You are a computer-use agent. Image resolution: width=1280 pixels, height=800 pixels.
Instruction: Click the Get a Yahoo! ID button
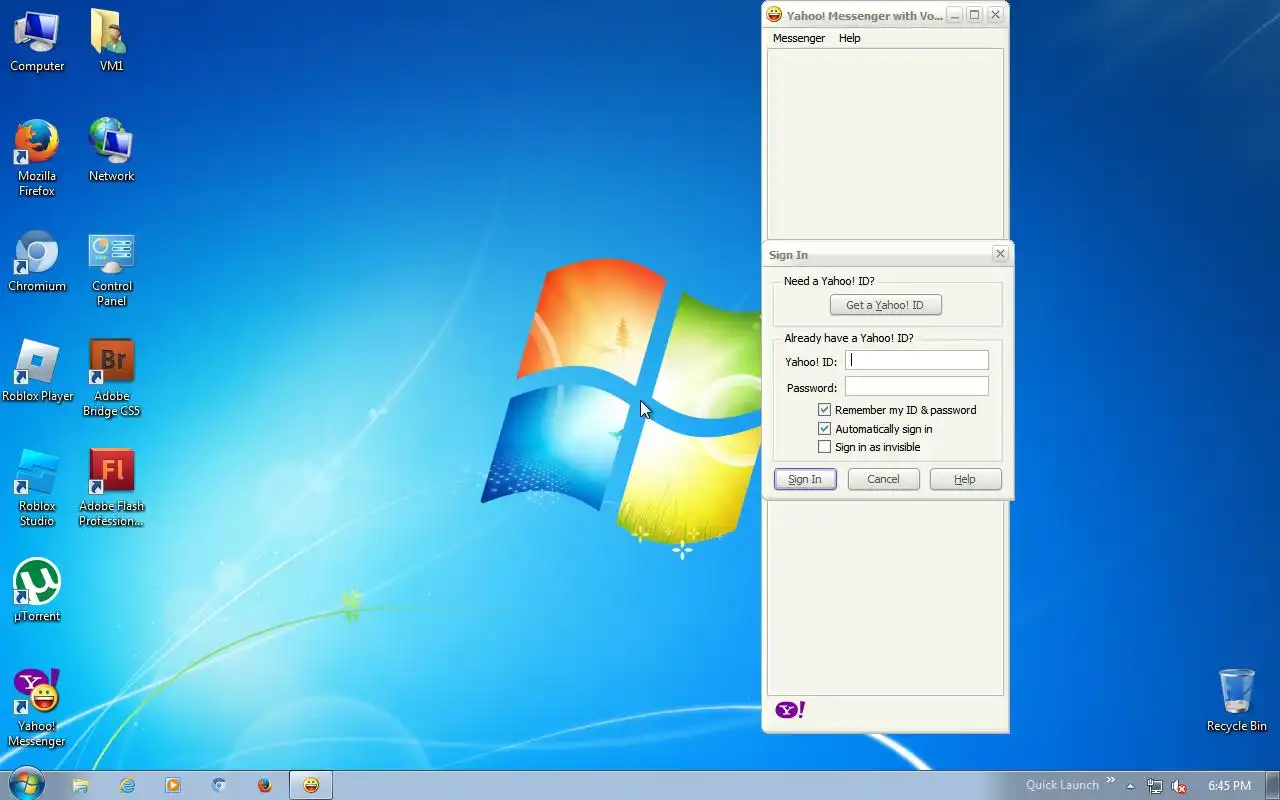(x=885, y=305)
